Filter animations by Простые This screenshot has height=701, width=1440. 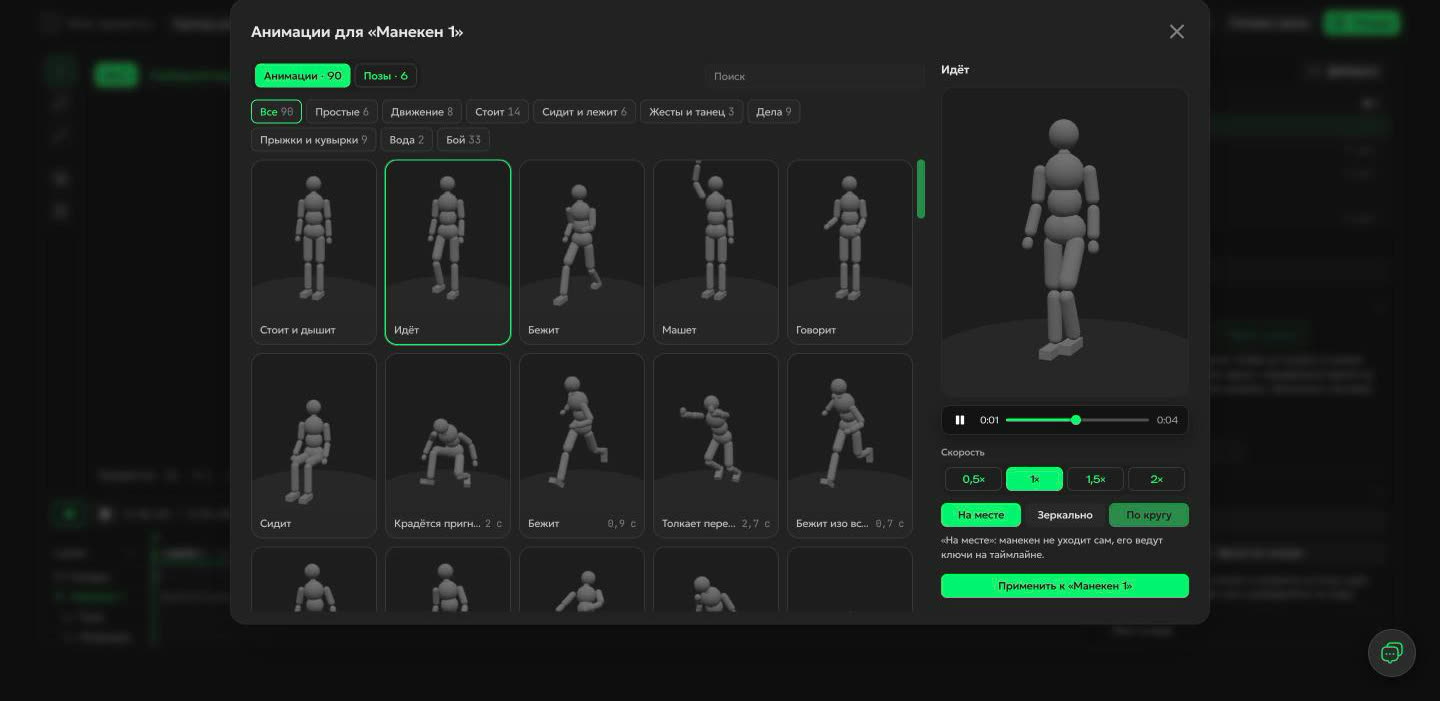pyautogui.click(x=342, y=112)
